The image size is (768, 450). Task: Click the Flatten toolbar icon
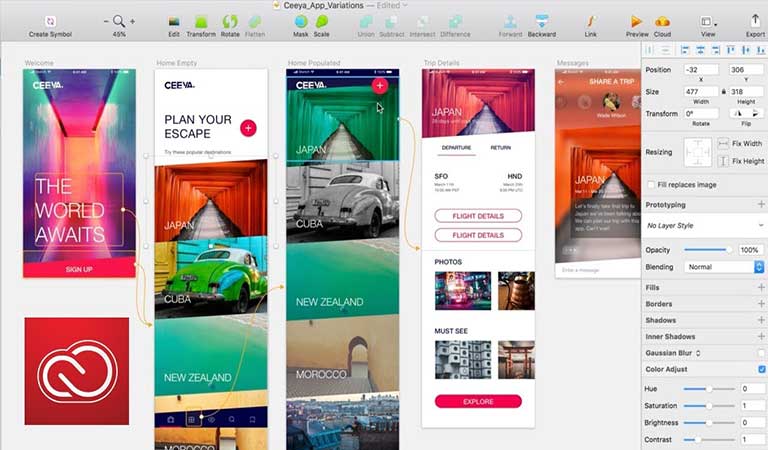tap(255, 22)
